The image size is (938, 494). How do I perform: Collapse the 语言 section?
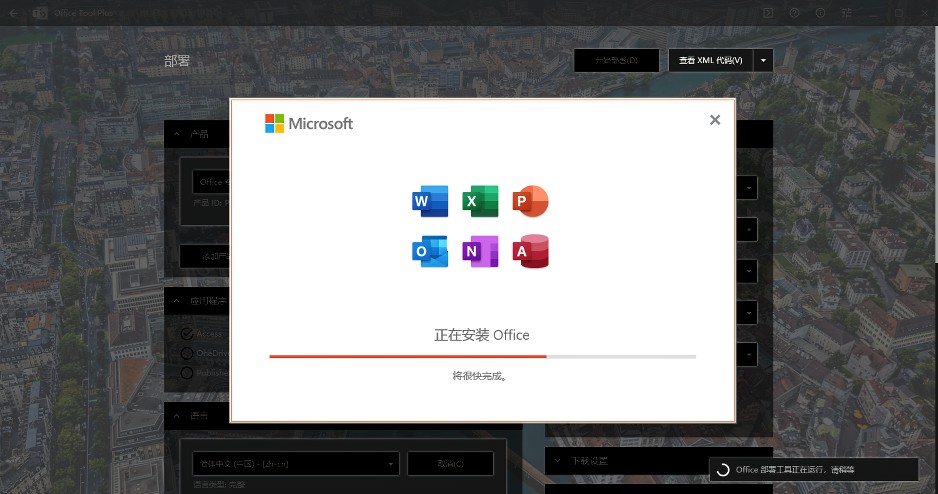tap(176, 415)
